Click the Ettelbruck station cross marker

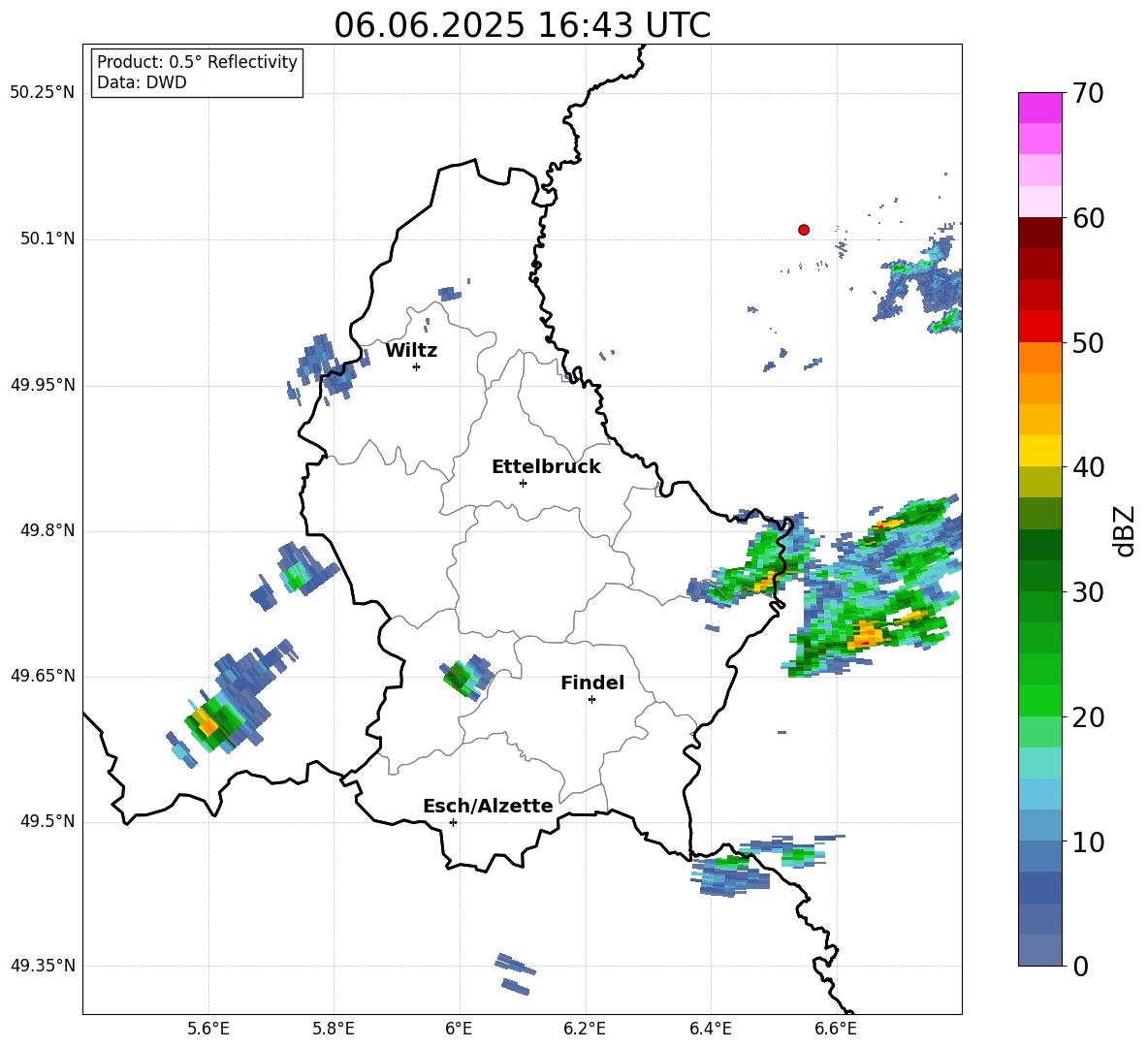click(x=523, y=483)
